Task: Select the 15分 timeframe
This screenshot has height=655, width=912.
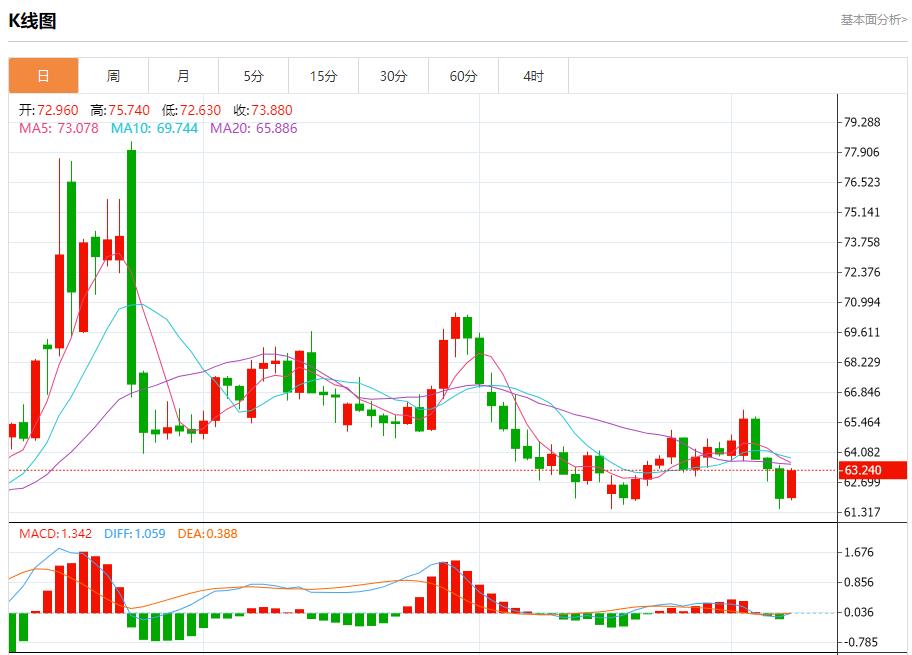Action: click(x=324, y=75)
